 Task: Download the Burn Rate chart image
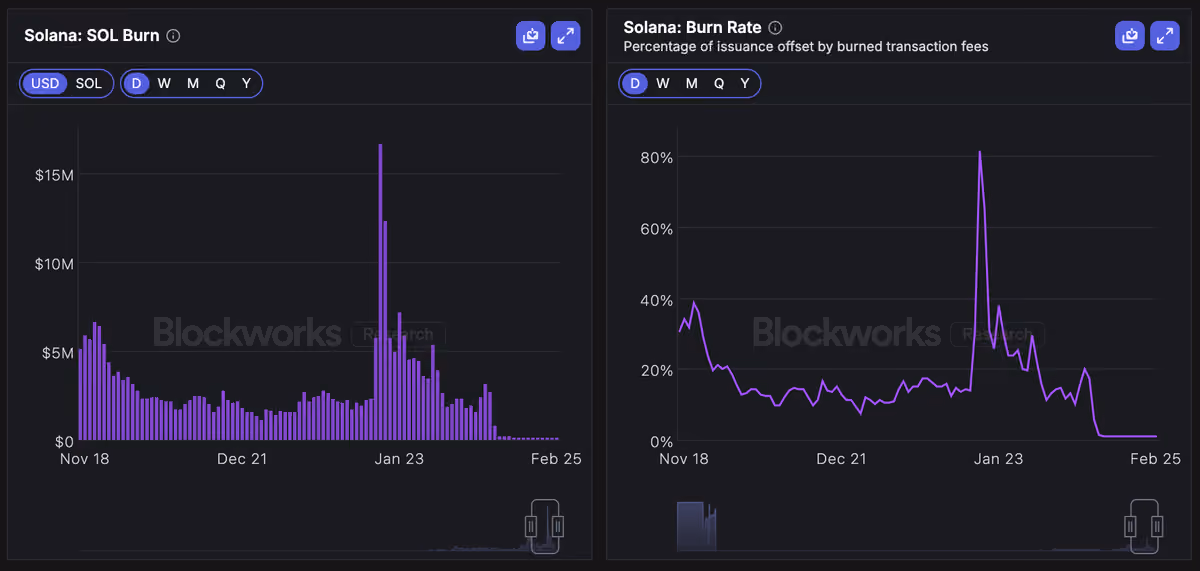(x=1130, y=36)
